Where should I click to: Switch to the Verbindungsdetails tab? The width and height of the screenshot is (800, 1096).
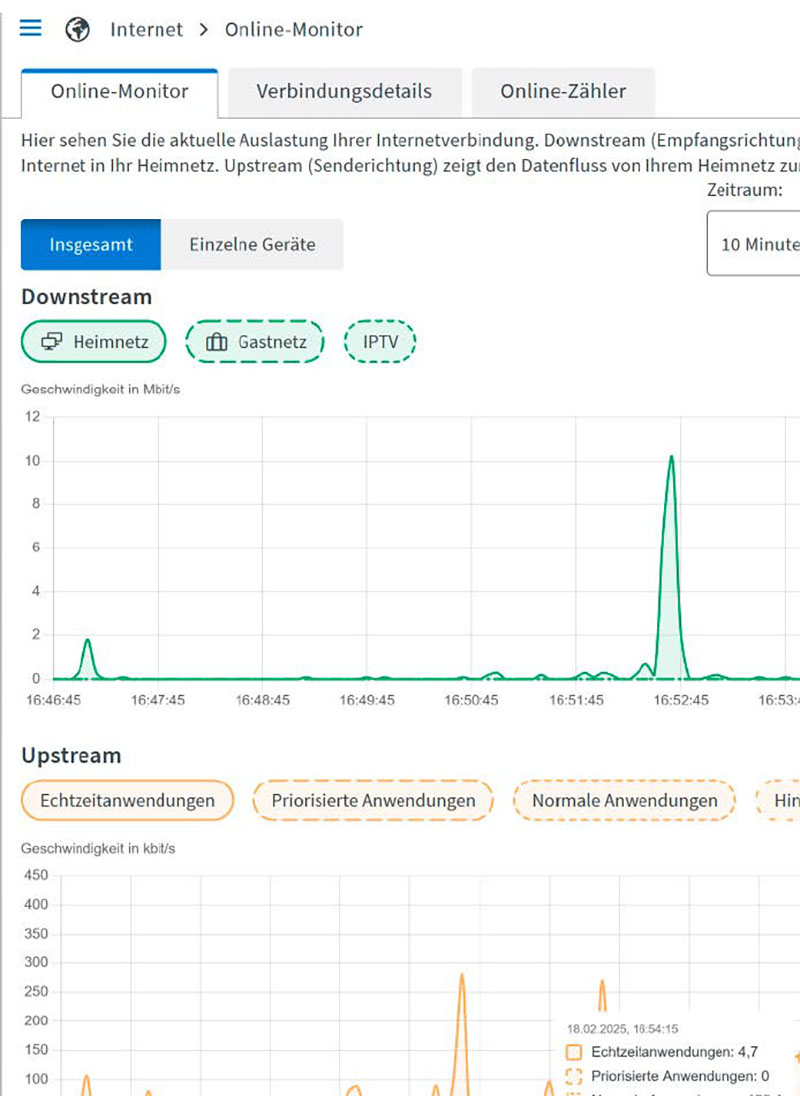345,91
